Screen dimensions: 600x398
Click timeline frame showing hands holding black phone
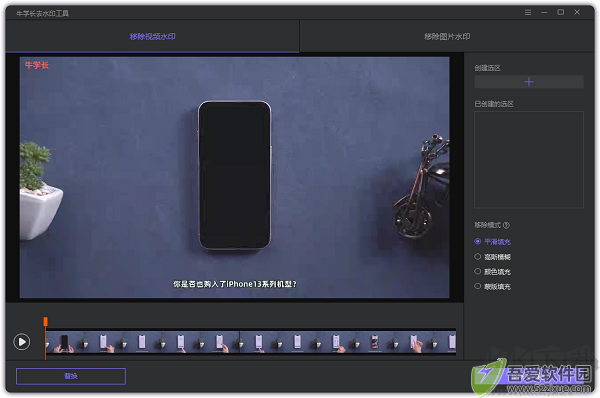tap(64, 343)
